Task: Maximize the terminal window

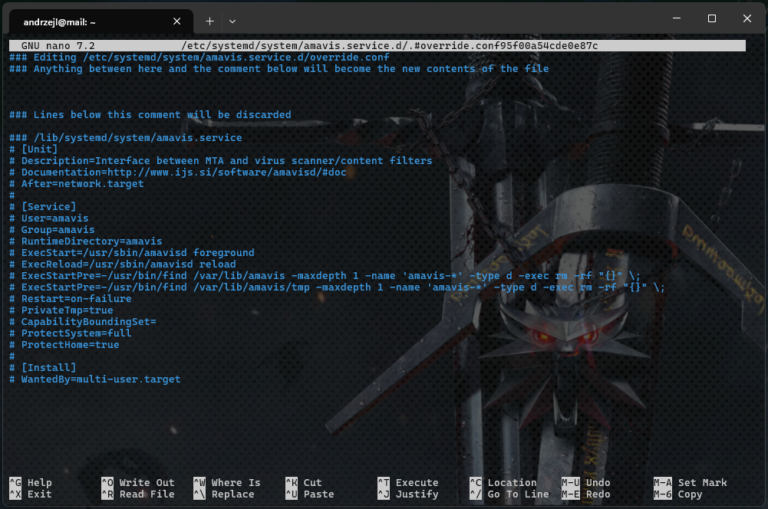Action: (712, 19)
